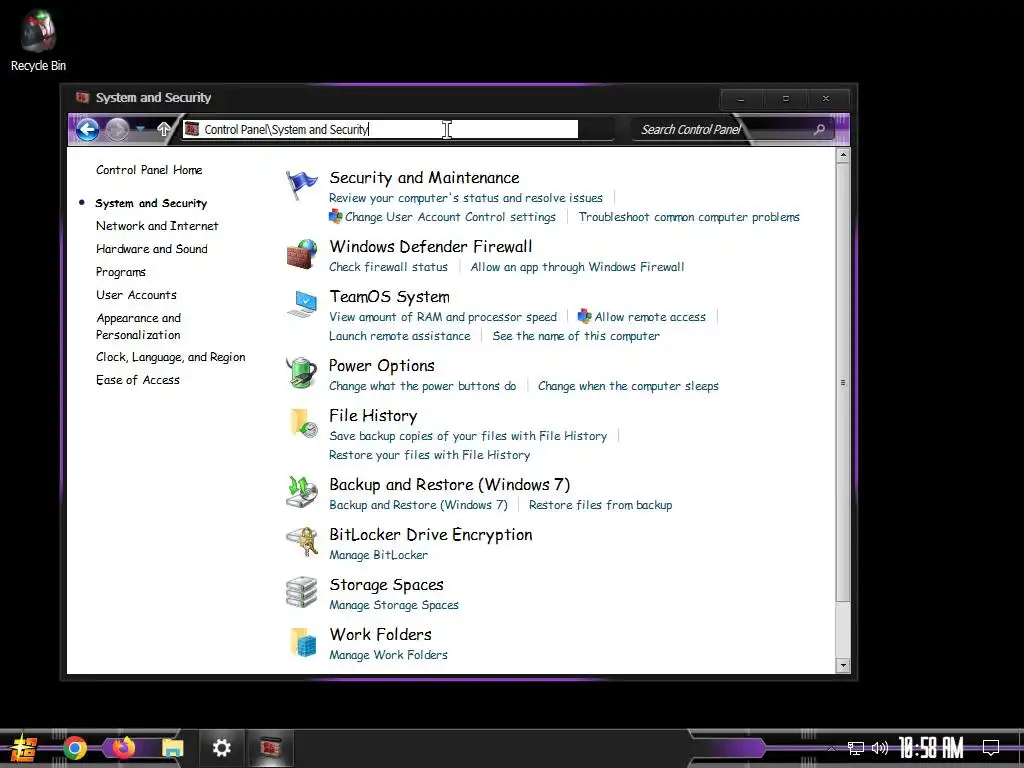Click Change User Account Control settings
The width and height of the screenshot is (1024, 768).
pos(450,217)
